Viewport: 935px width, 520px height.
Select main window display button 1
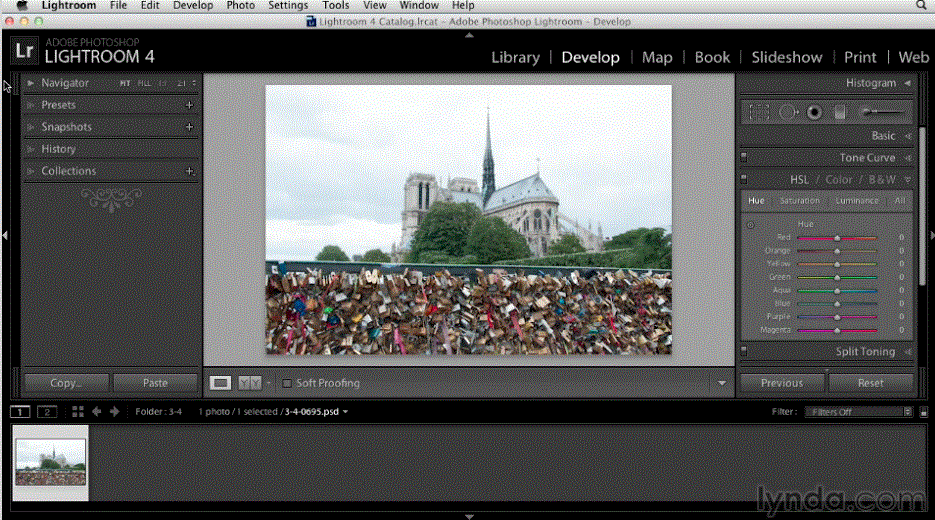pos(20,411)
